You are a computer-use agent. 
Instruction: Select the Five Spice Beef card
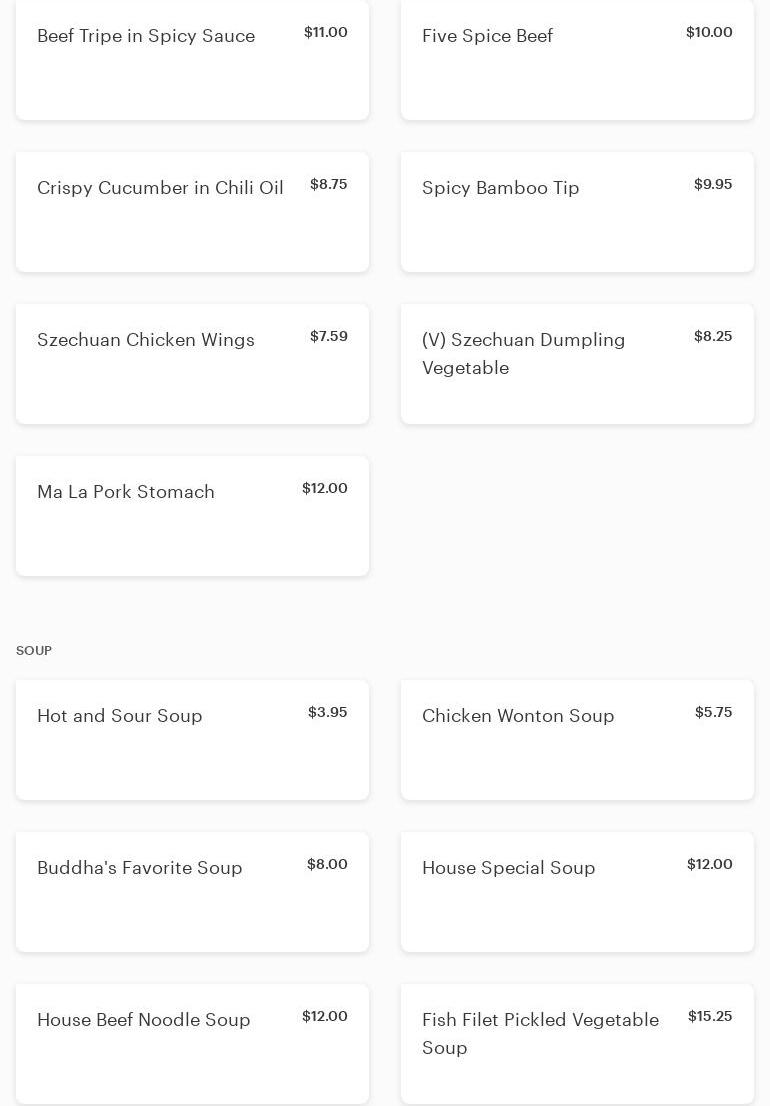577,60
